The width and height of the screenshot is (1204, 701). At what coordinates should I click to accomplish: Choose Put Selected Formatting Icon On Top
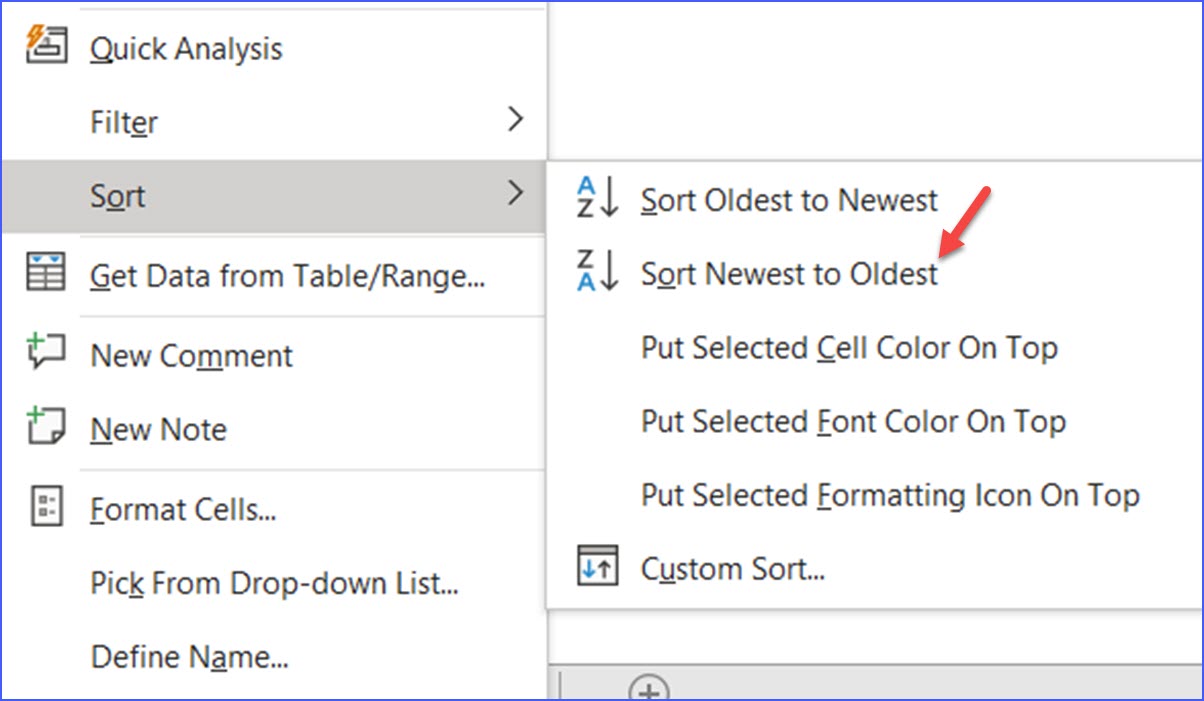tap(889, 494)
